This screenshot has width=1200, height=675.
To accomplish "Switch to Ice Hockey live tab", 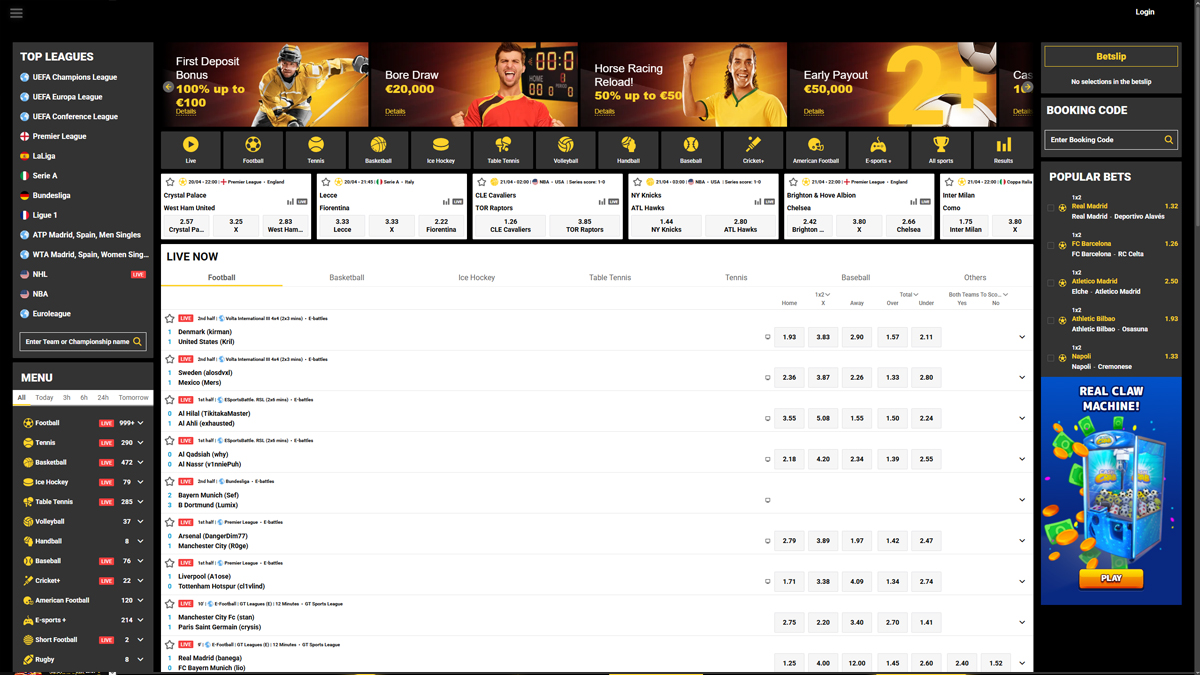I will click(476, 278).
